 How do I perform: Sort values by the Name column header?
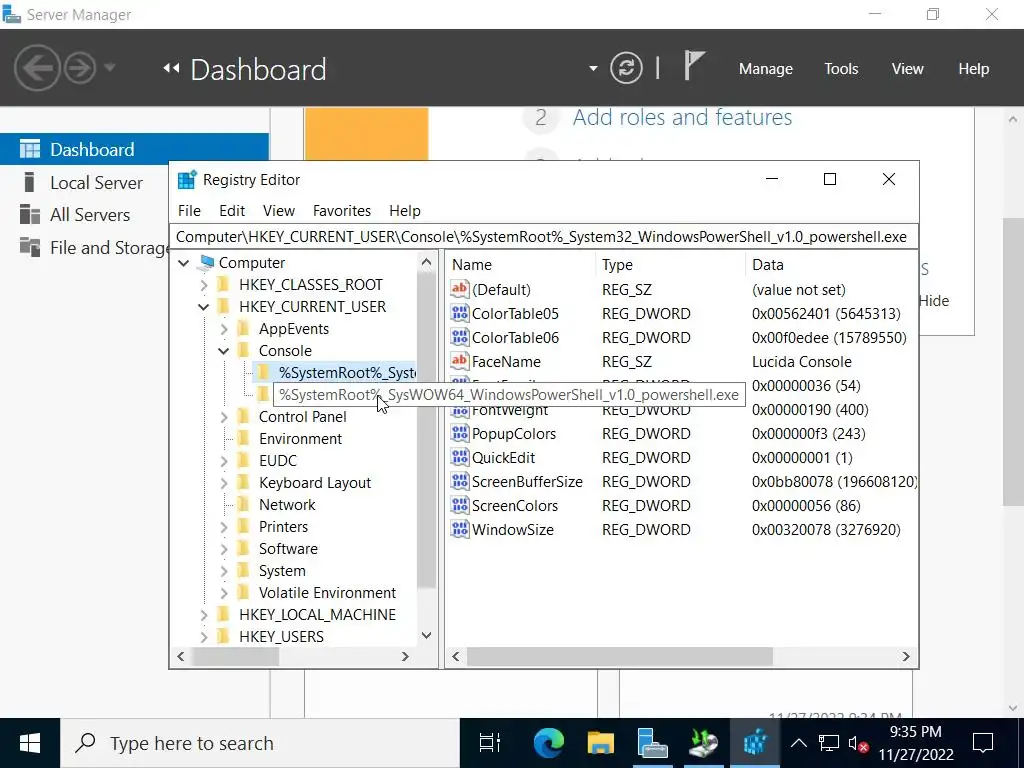click(x=520, y=264)
